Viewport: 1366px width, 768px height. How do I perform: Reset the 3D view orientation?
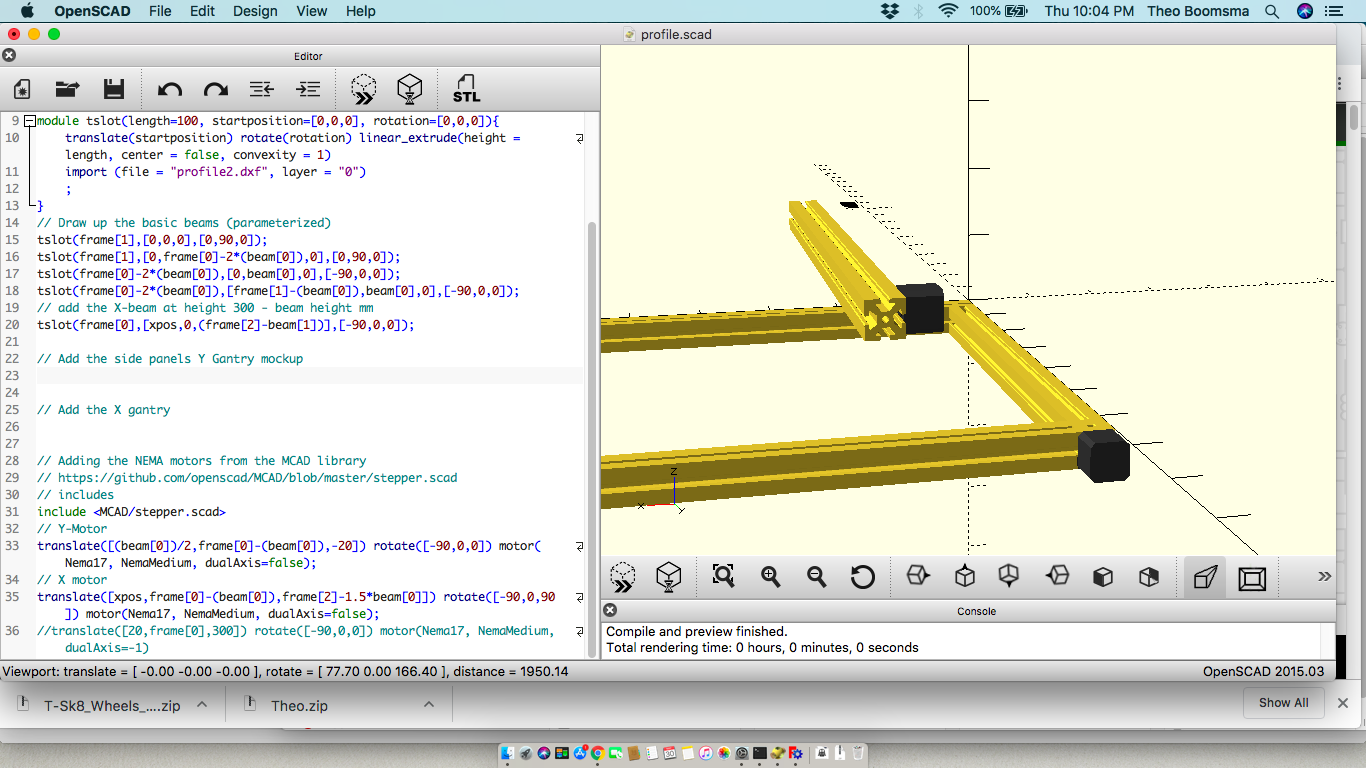[862, 576]
